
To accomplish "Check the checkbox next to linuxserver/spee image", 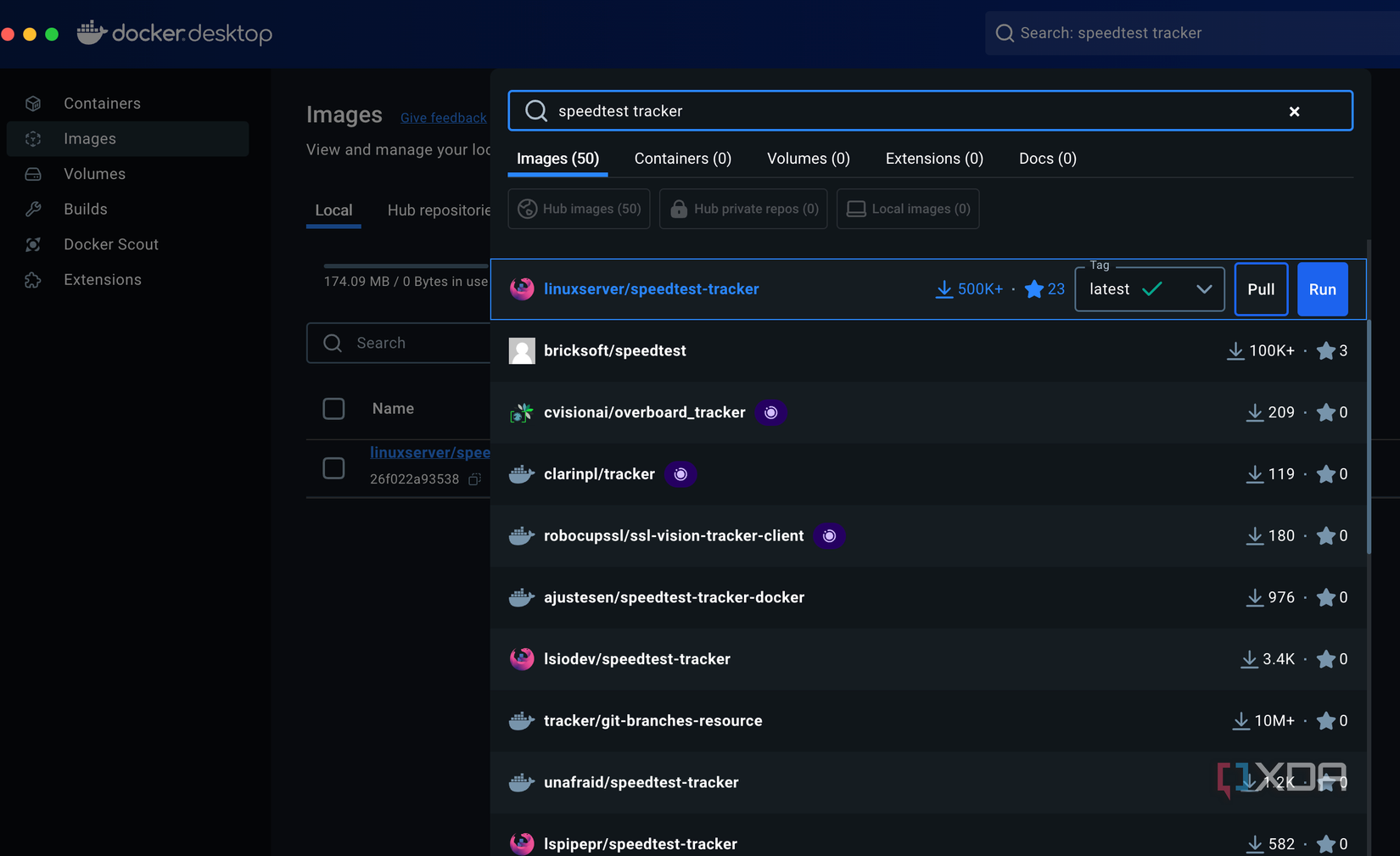I will (333, 467).
